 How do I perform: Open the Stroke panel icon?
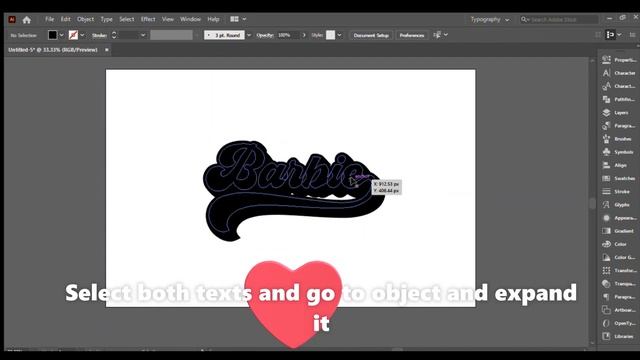607,191
